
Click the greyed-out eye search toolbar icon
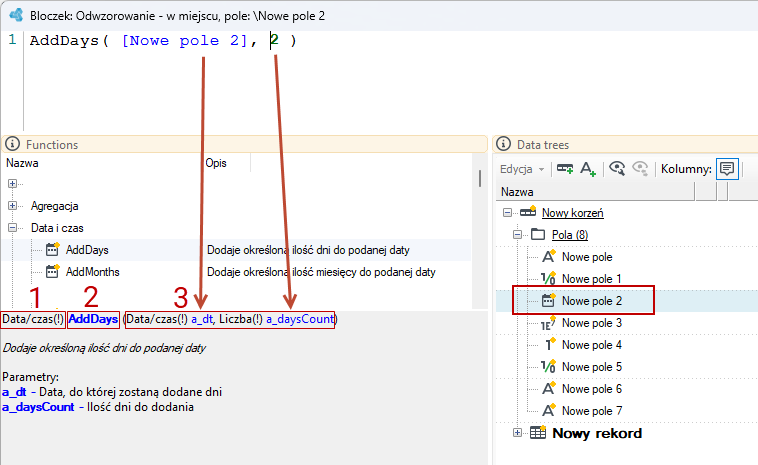[640, 168]
